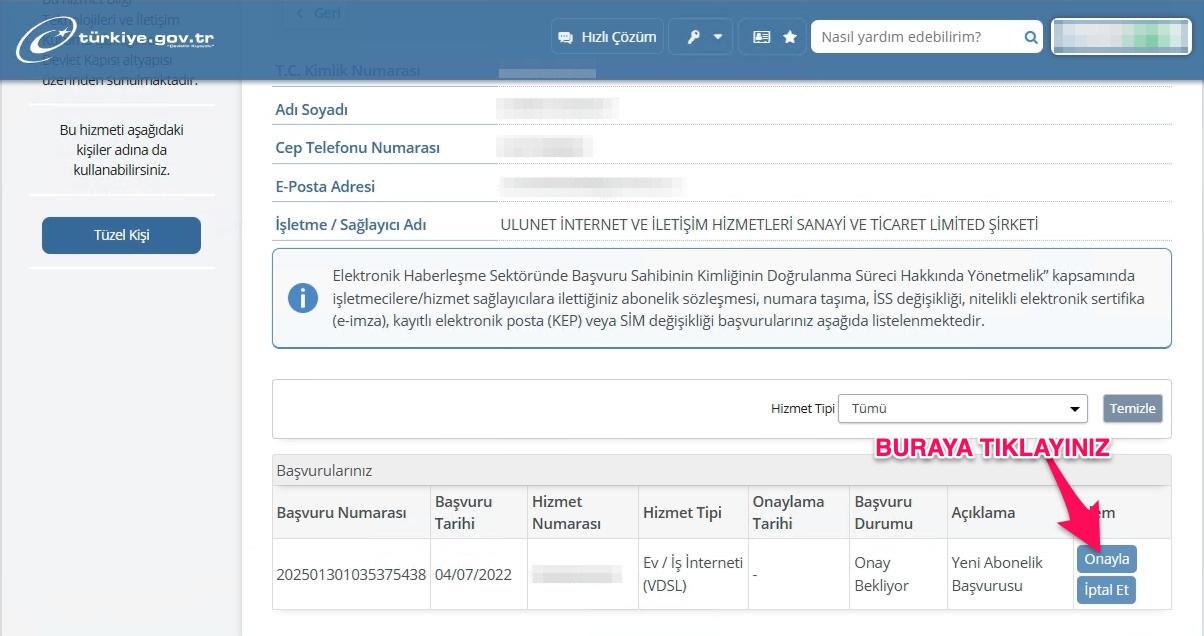Focus the 'Nasıl yardım edebilirim?' search field
This screenshot has height=636, width=1204.
pos(918,37)
